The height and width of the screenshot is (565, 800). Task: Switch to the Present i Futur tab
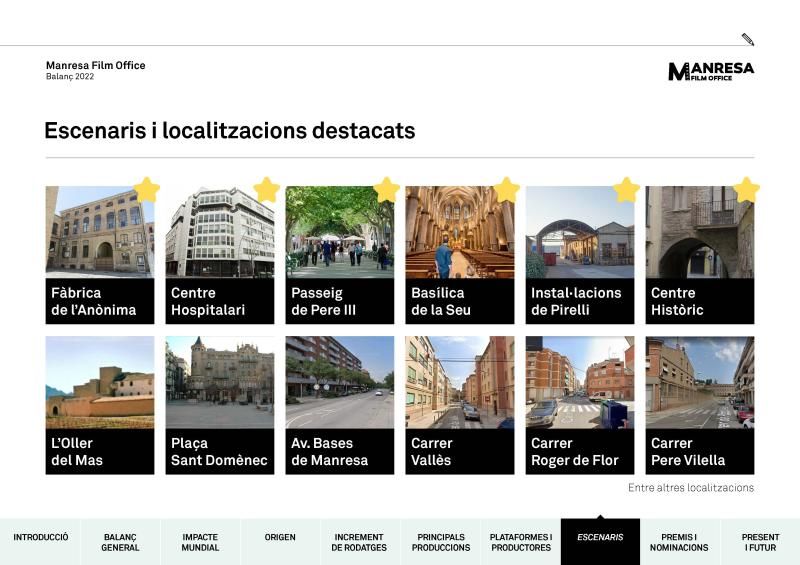point(760,542)
